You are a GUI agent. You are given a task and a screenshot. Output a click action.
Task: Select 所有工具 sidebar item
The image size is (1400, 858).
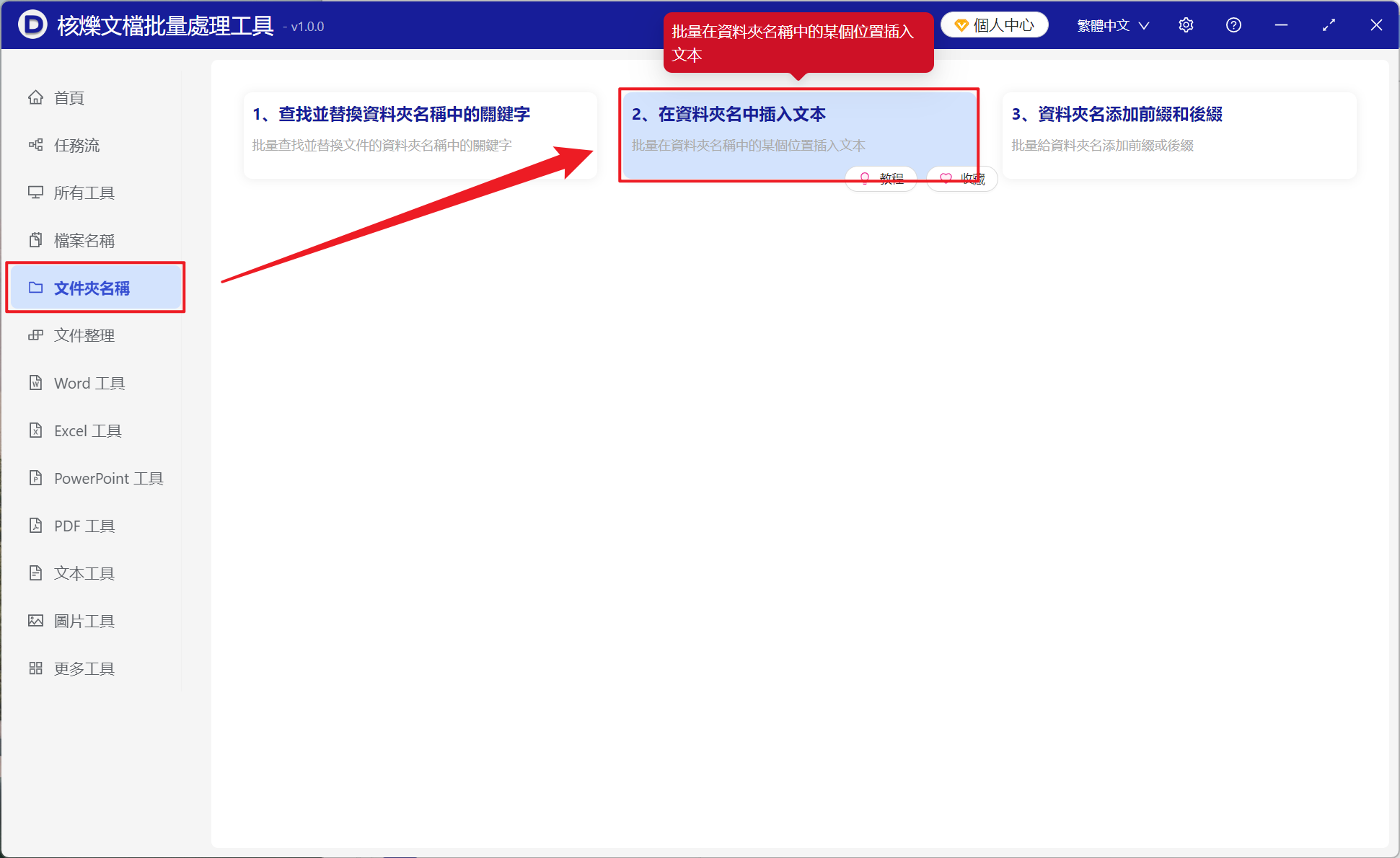95,193
